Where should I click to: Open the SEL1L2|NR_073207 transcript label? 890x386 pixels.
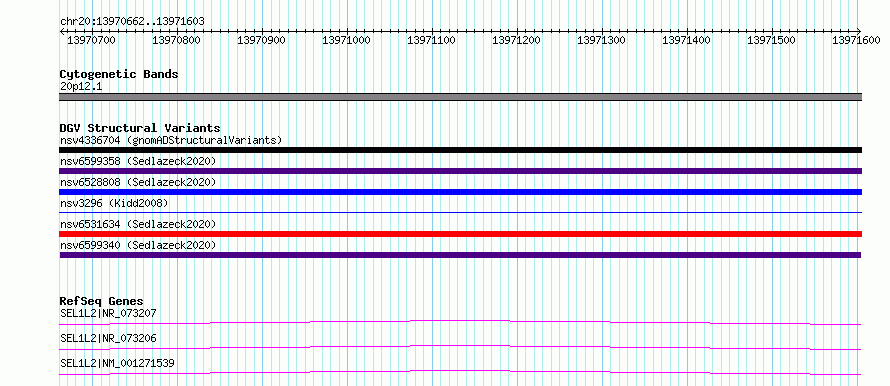108,313
